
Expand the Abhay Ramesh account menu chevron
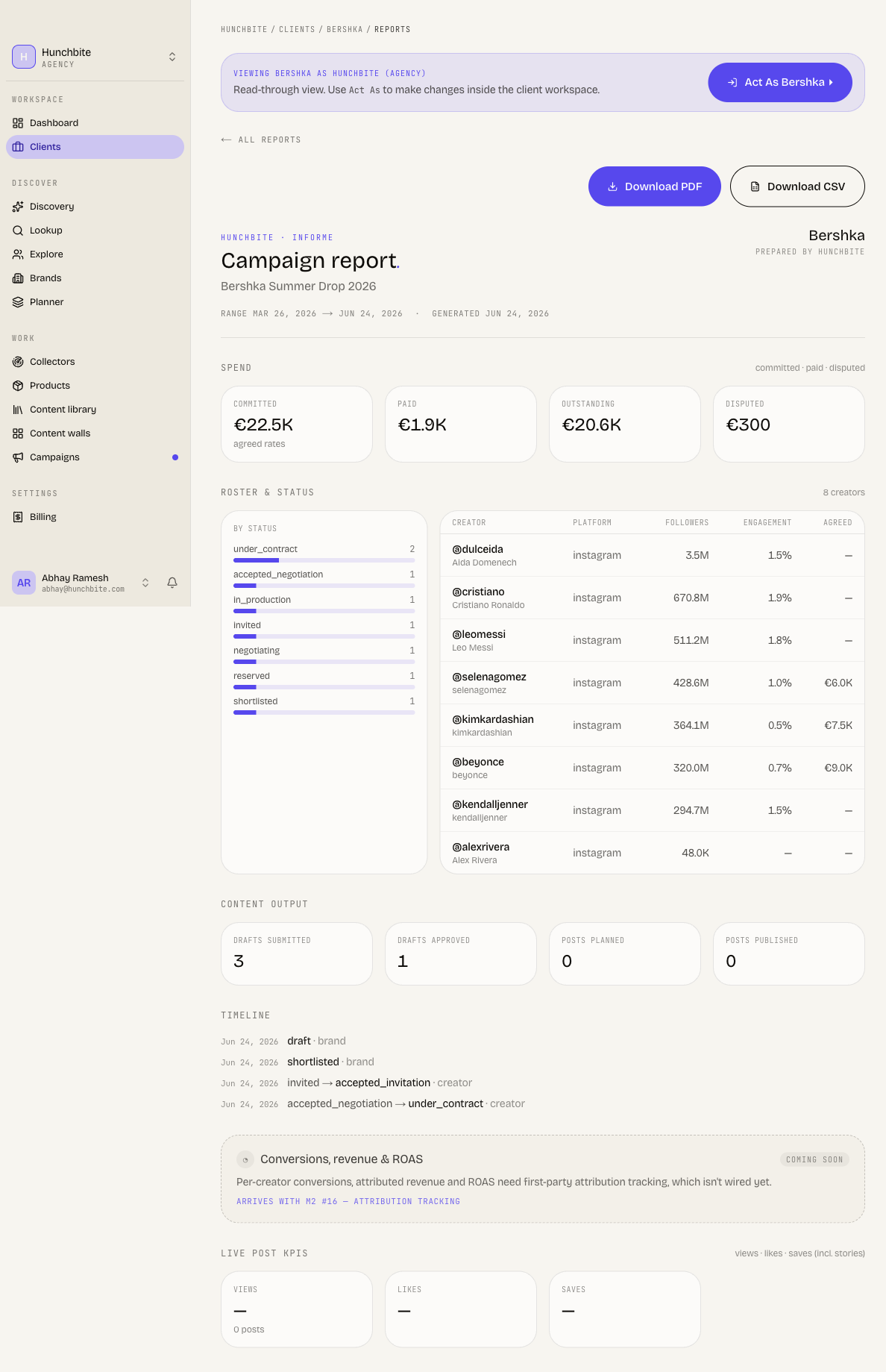click(145, 583)
